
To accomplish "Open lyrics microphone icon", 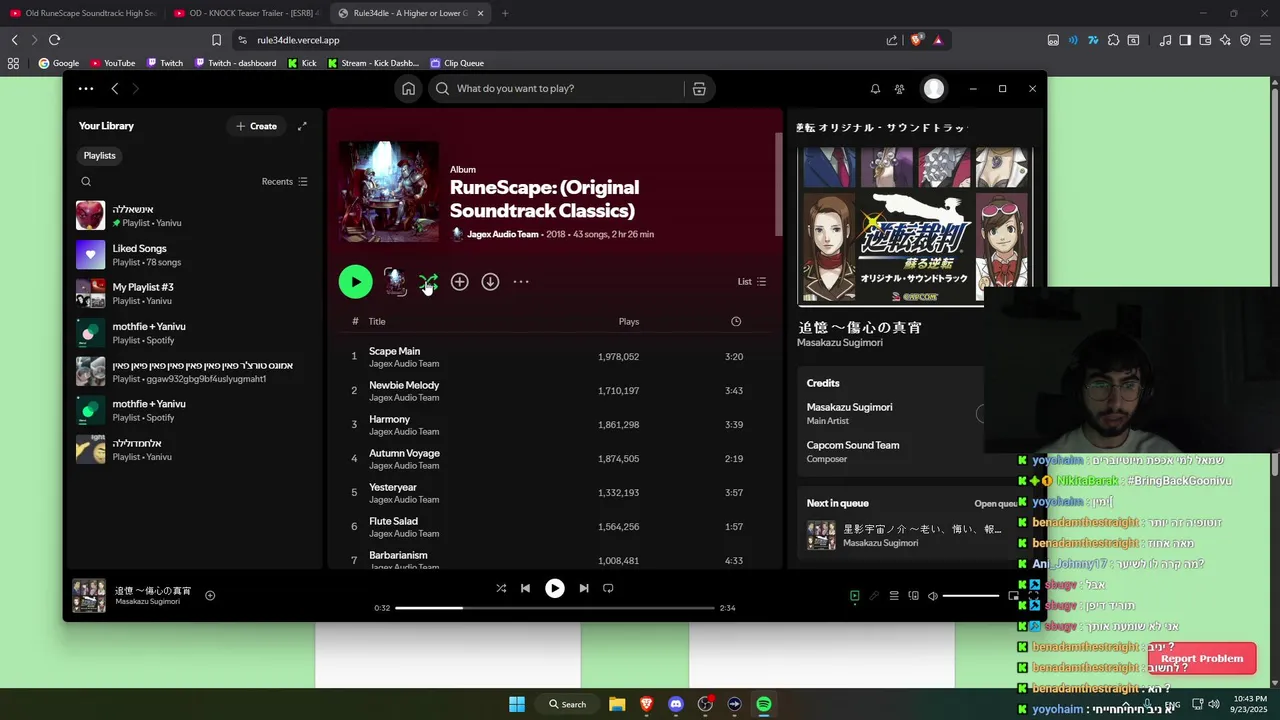I will [874, 596].
